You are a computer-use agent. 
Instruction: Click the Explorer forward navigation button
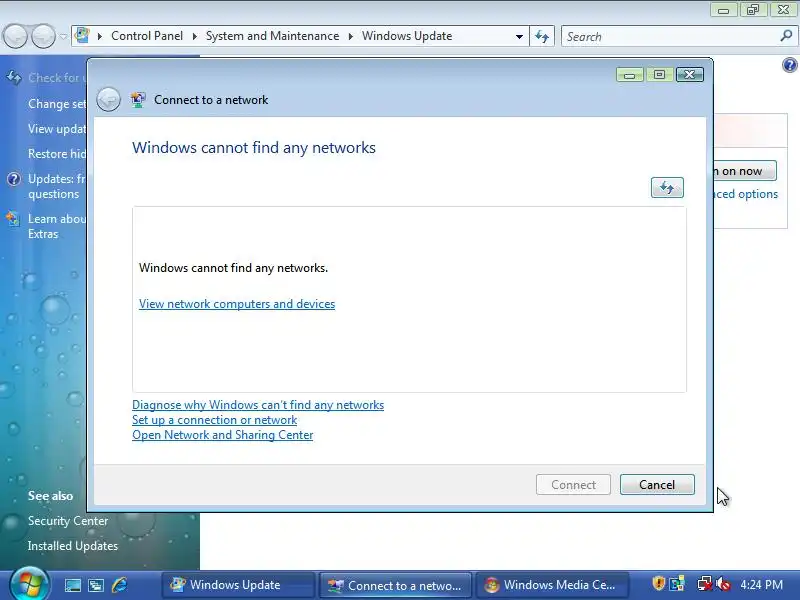[x=43, y=36]
